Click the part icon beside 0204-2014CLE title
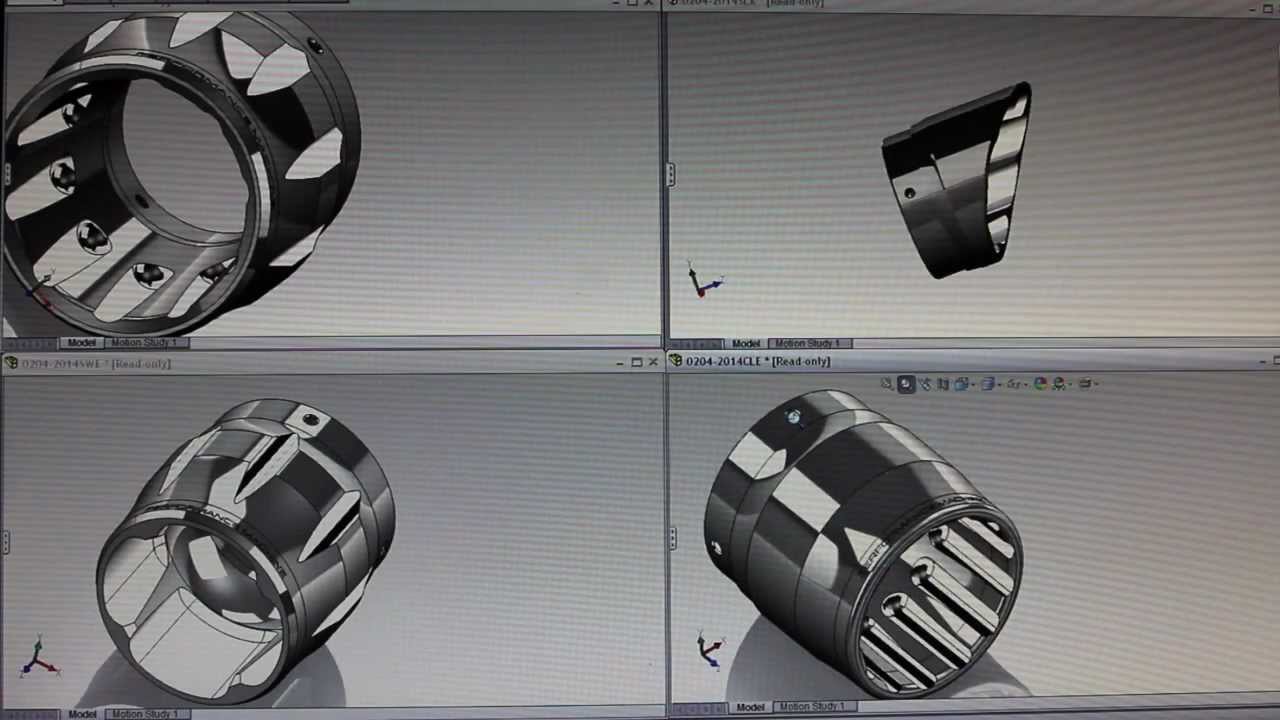 [x=675, y=361]
